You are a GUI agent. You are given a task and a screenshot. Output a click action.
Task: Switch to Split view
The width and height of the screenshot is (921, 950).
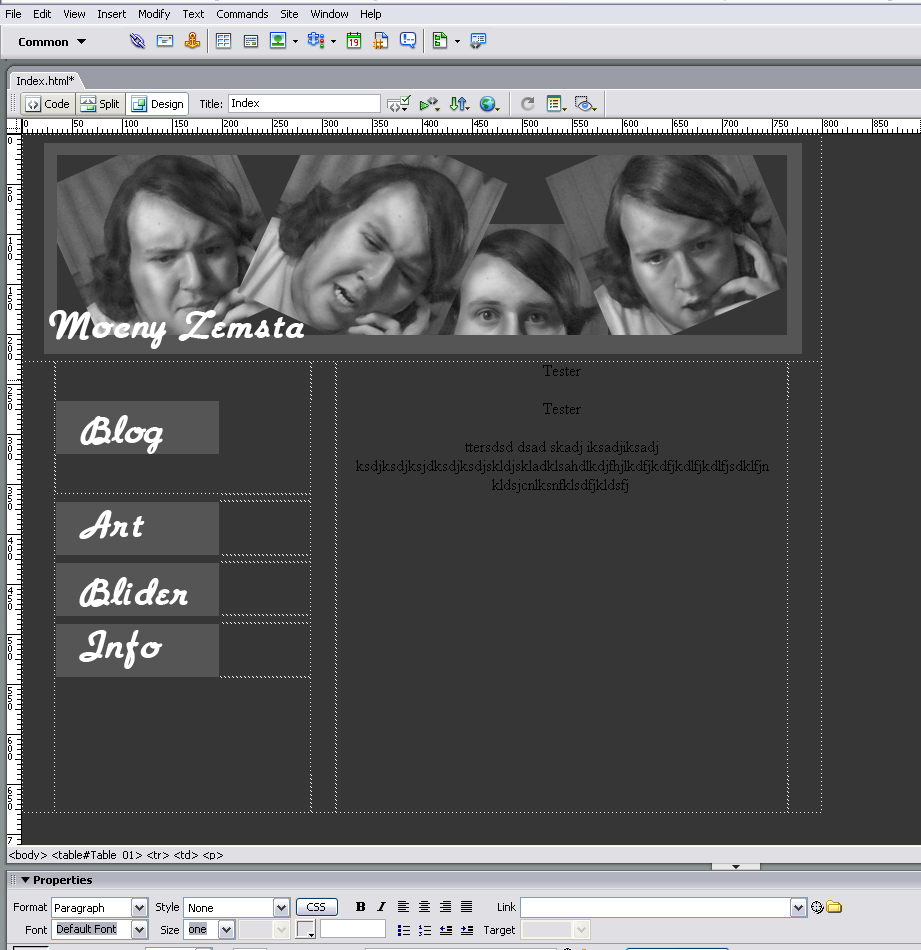pos(101,104)
